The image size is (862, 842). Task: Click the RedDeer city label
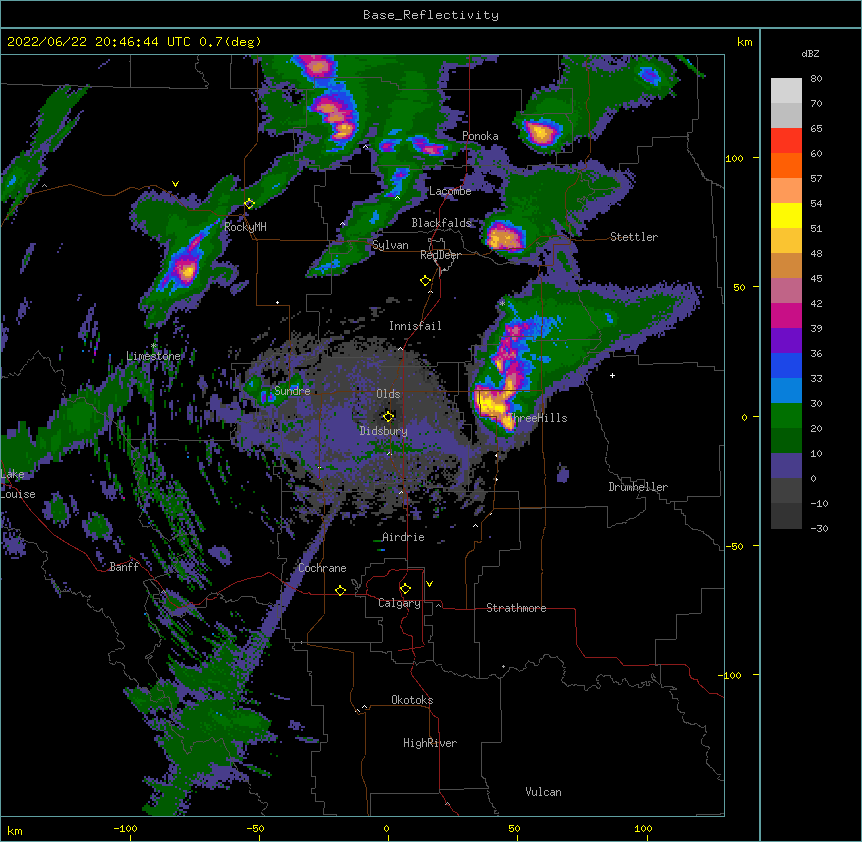tap(440, 255)
